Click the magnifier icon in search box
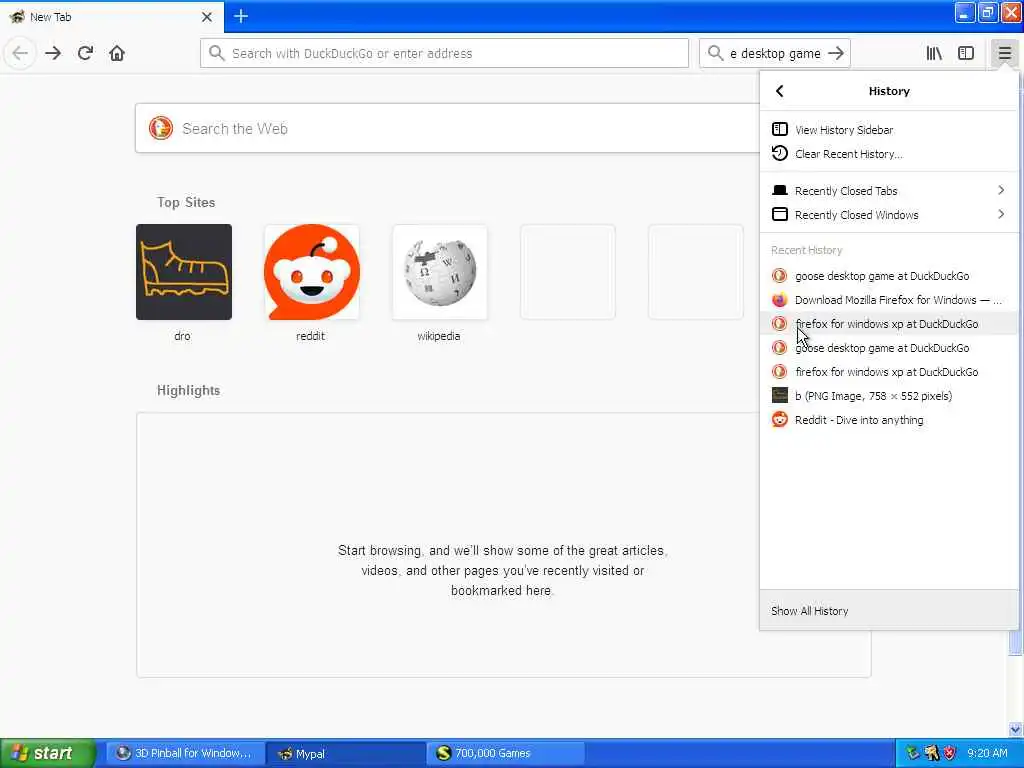Image resolution: width=1024 pixels, height=768 pixels. coord(715,53)
